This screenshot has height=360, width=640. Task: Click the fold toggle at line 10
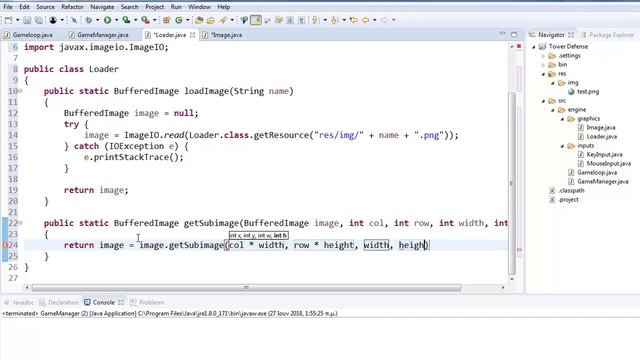tap(20, 91)
